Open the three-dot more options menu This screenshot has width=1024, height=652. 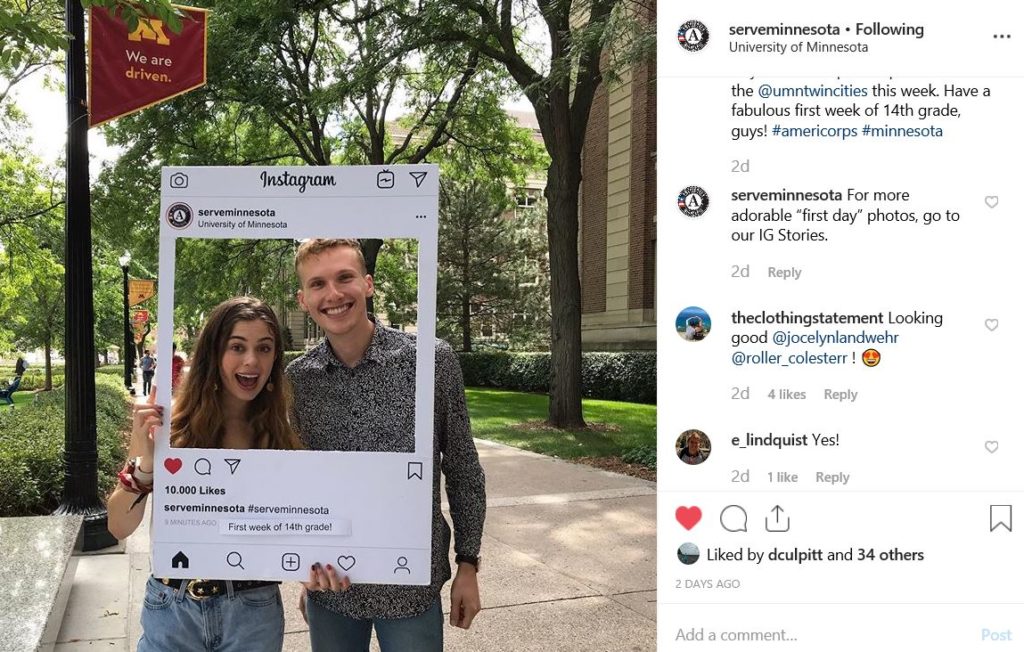[1002, 37]
